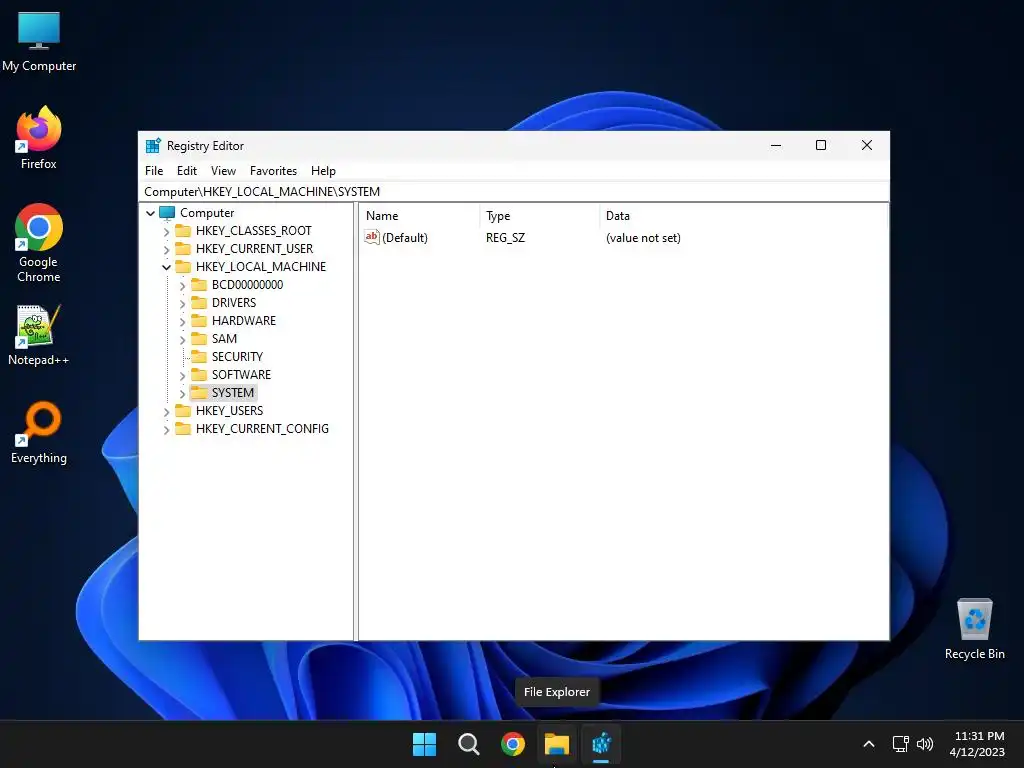Select the HKEY_LOCAL_MACHINE key
The width and height of the screenshot is (1024, 768).
click(261, 266)
